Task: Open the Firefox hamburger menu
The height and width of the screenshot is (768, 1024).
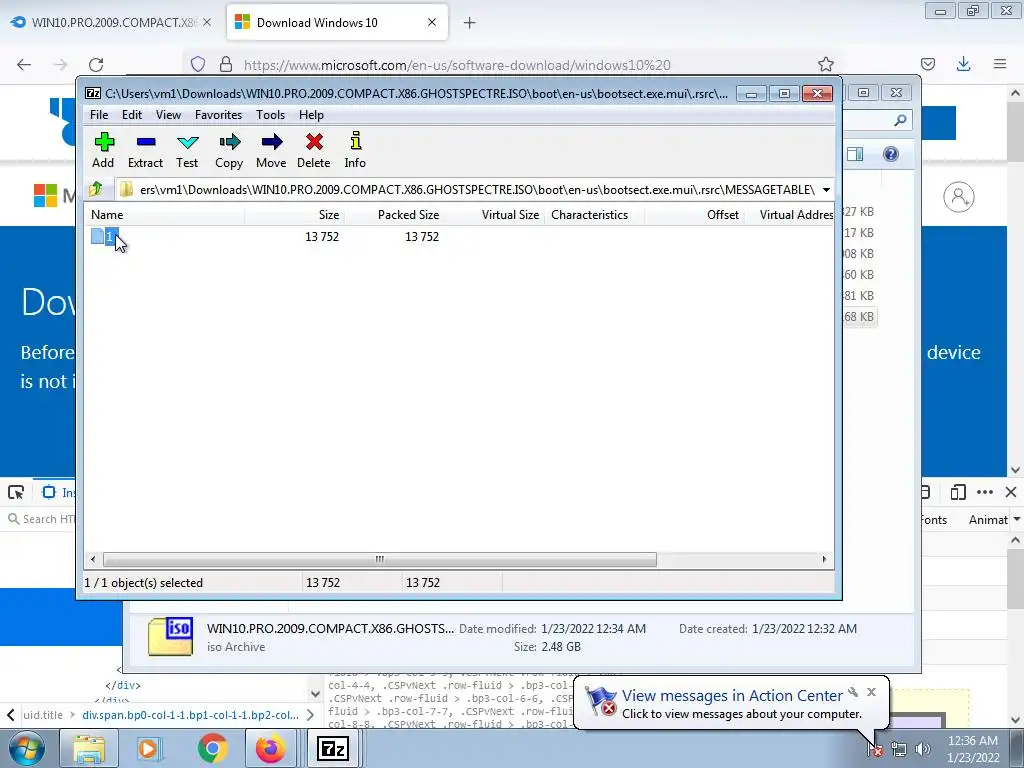Action: point(1000,64)
